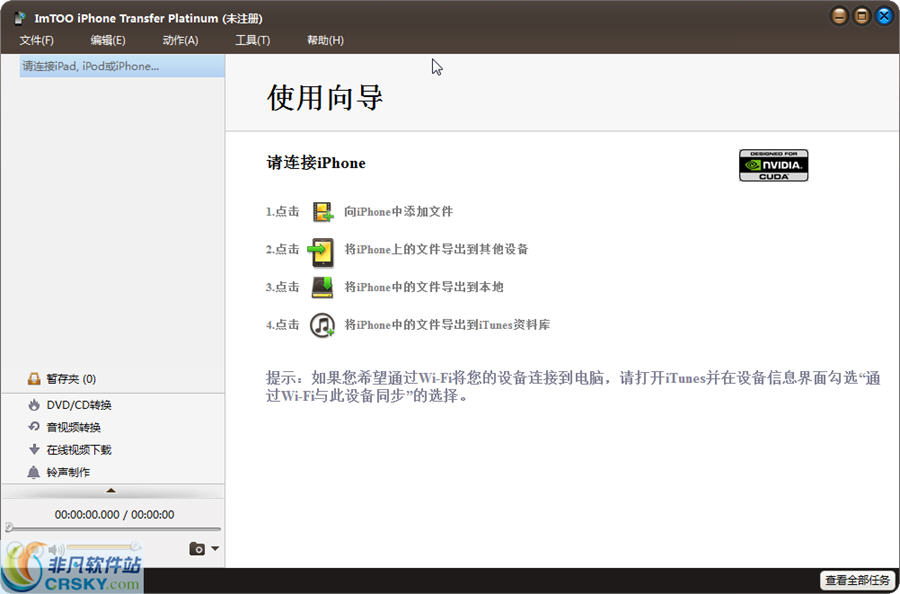Close the ImTOO window
This screenshot has width=900, height=594.
[884, 16]
